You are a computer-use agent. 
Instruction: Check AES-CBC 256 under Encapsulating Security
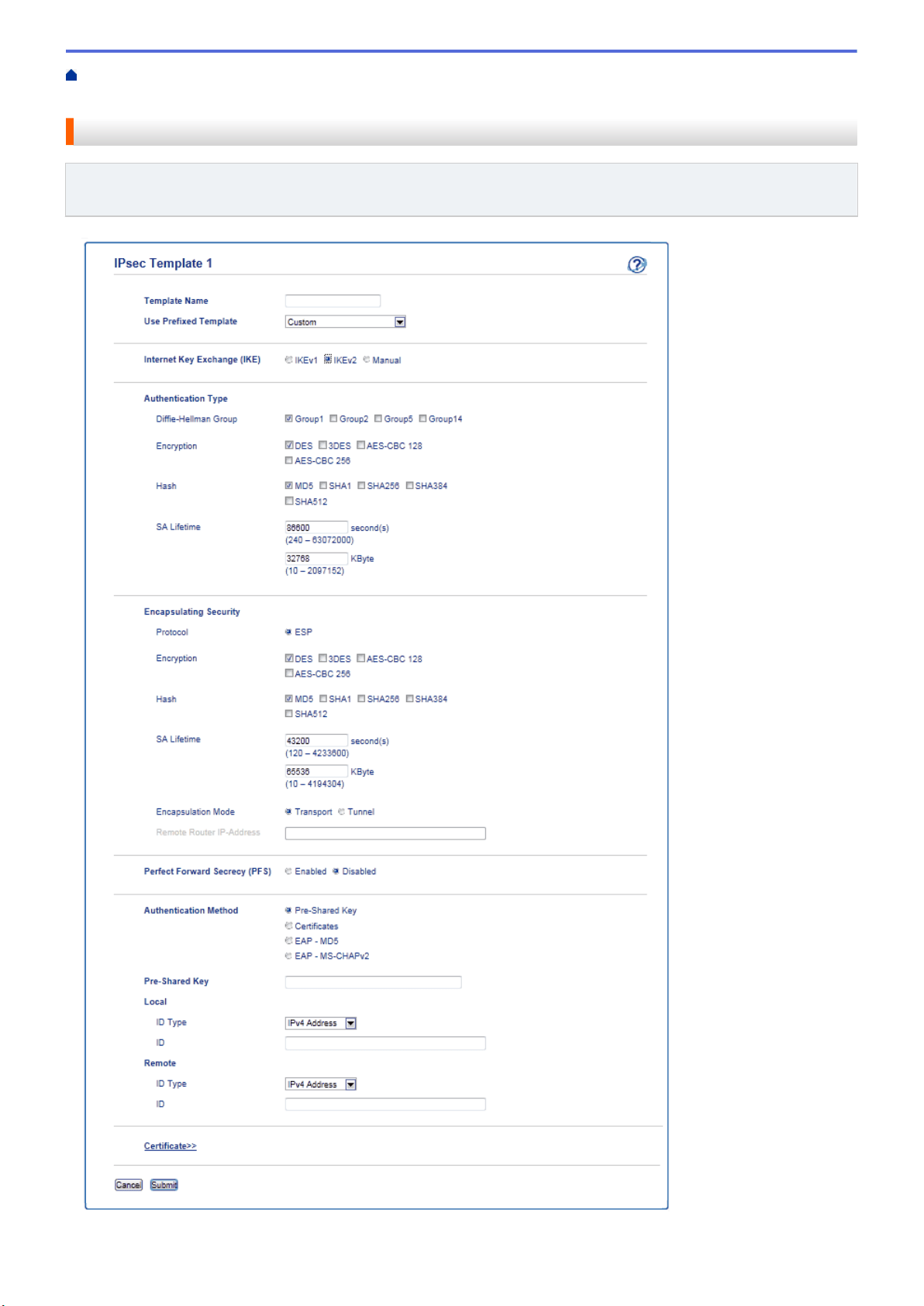pos(289,674)
